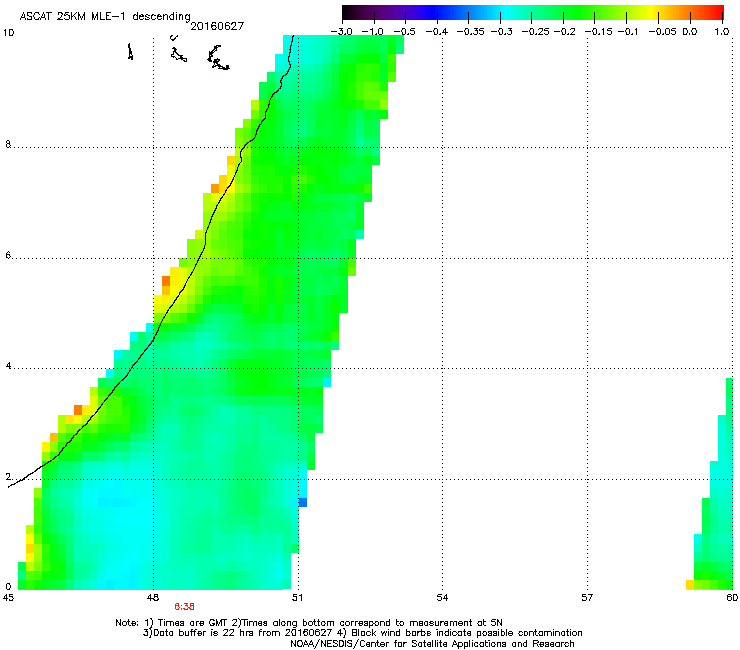
Task: Click the longitude axis label 45
Action: 8,598
